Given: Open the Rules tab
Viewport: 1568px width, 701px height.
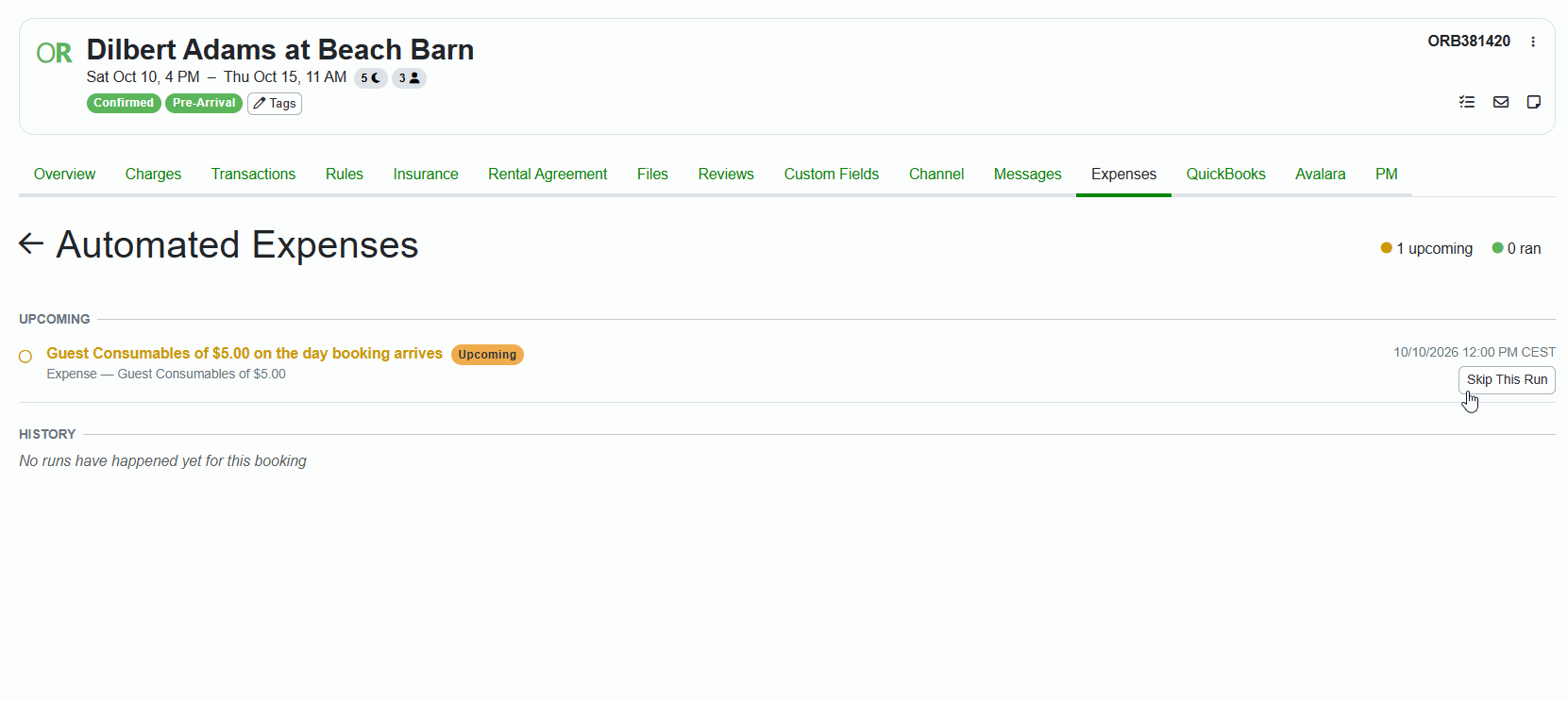Looking at the screenshot, I should (345, 174).
